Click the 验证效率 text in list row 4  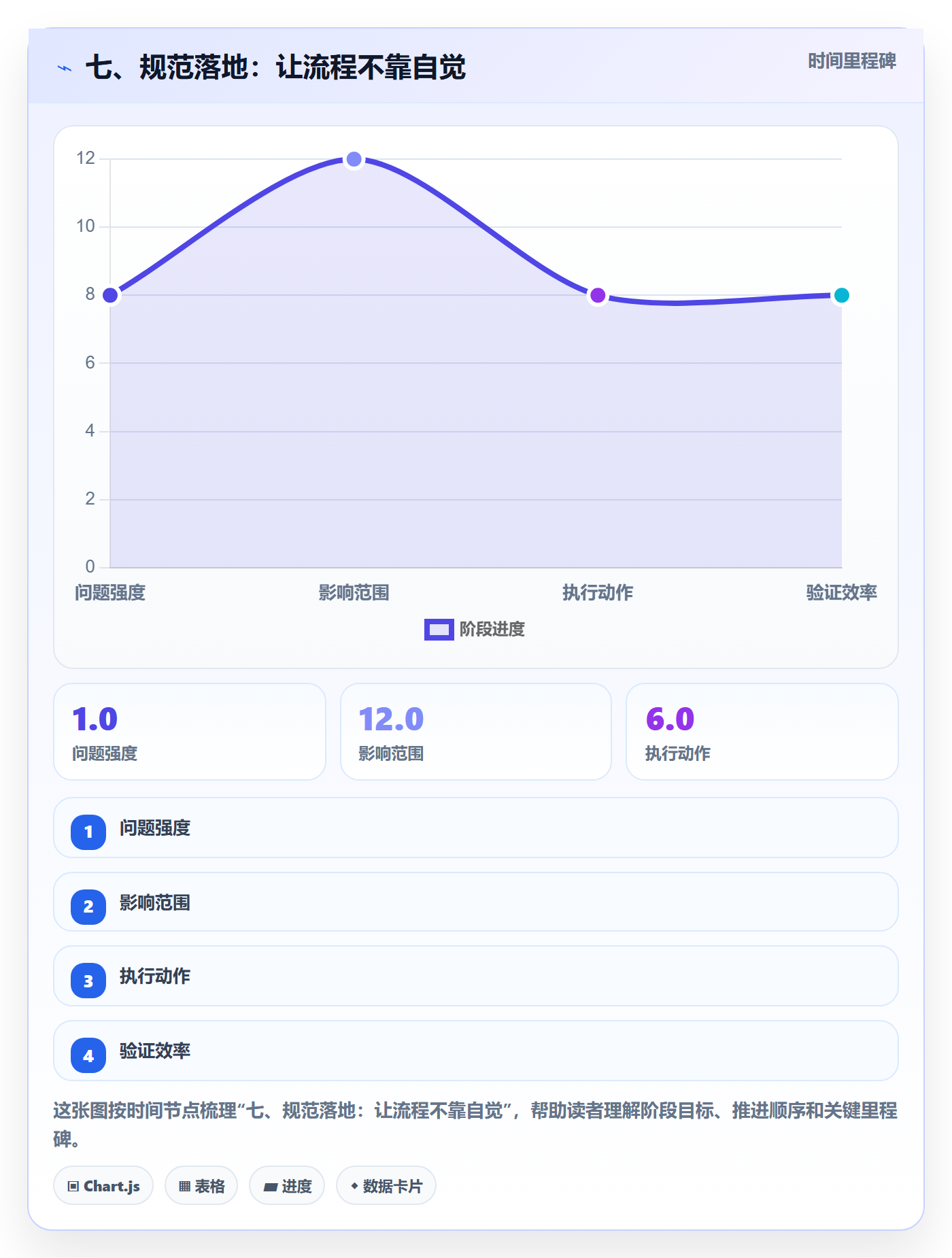155,1051
